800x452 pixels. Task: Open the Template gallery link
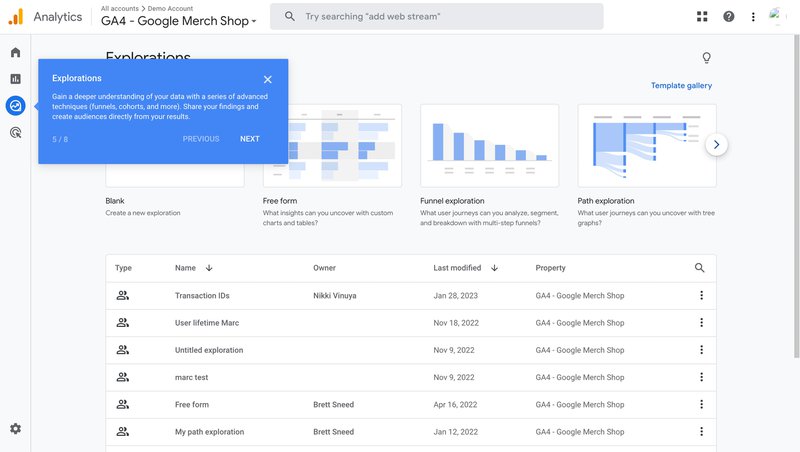[x=681, y=86]
